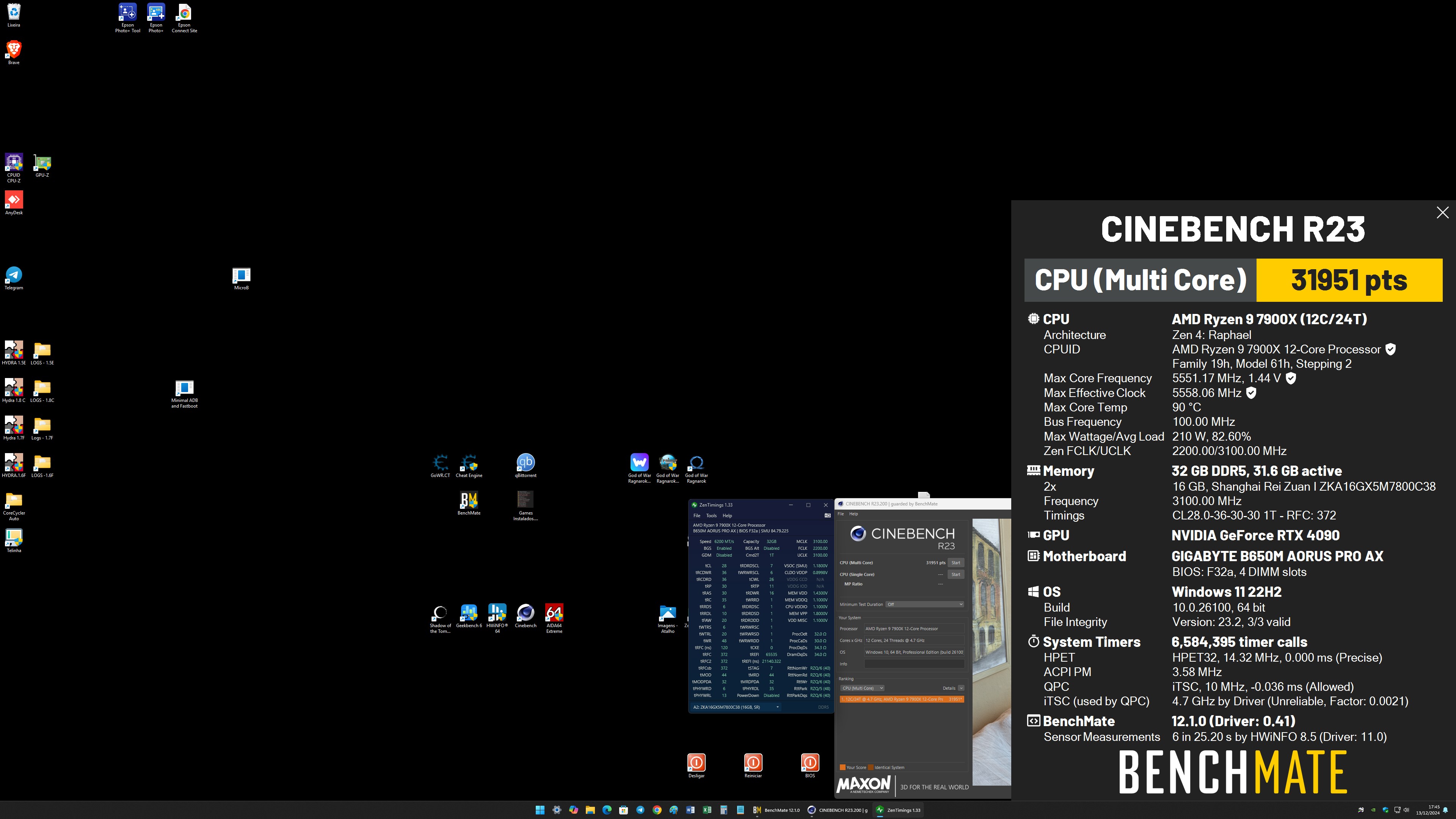Open the Lixeira recycle bin icon
The image size is (1456, 819).
click(x=14, y=16)
